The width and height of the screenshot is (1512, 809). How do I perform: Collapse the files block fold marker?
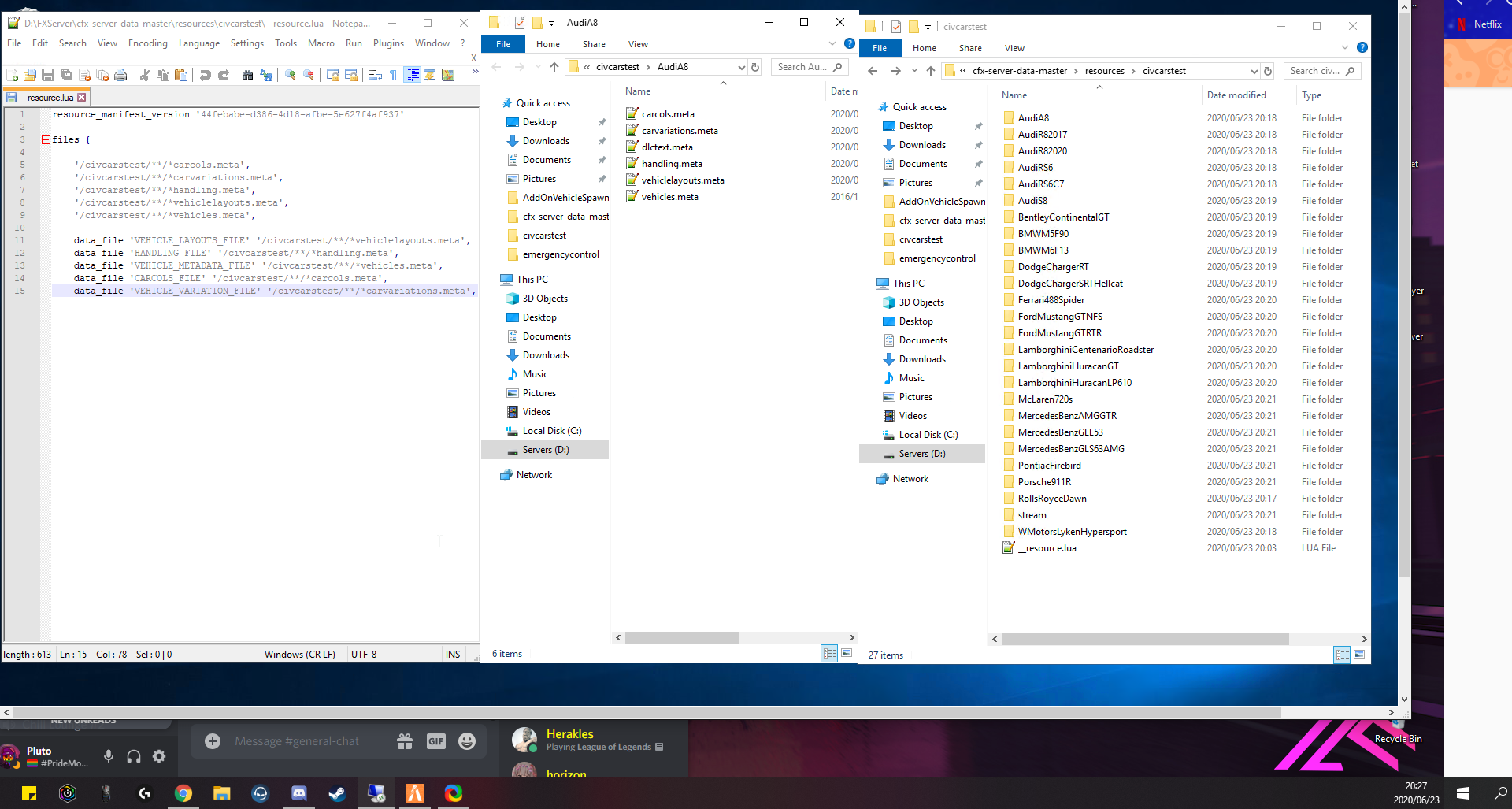click(x=46, y=139)
